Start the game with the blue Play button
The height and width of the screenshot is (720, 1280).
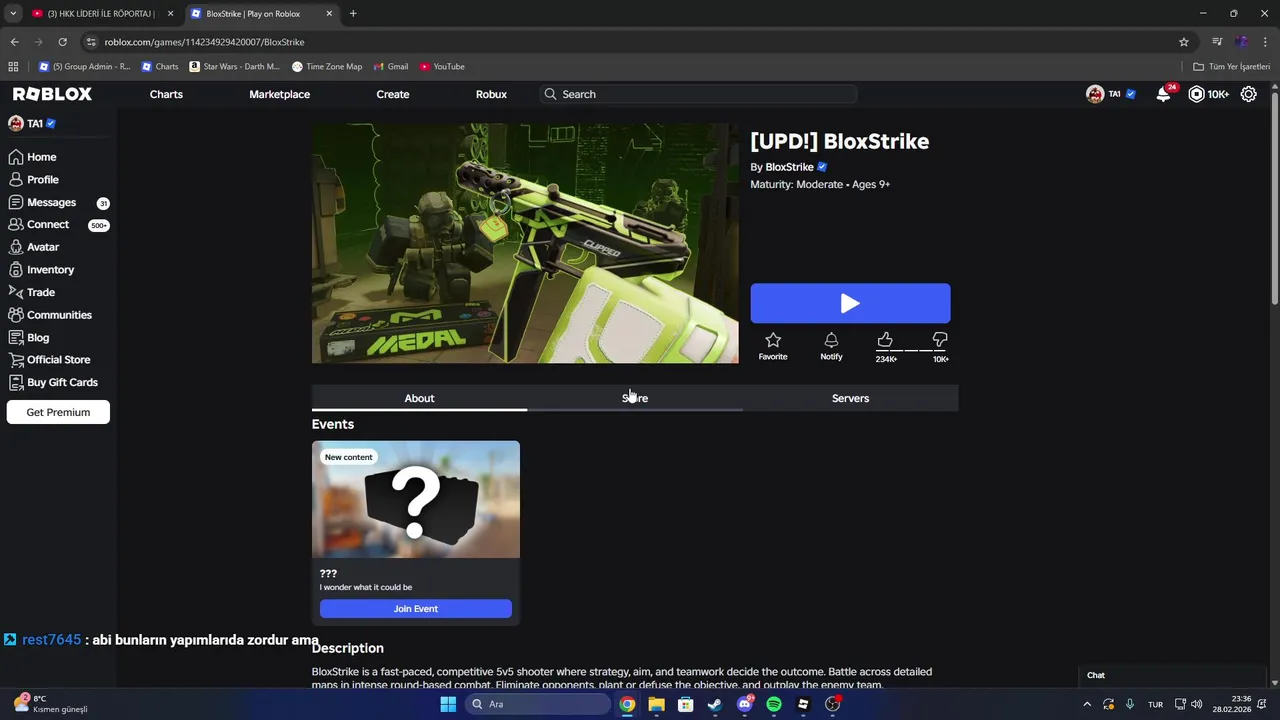click(x=850, y=303)
